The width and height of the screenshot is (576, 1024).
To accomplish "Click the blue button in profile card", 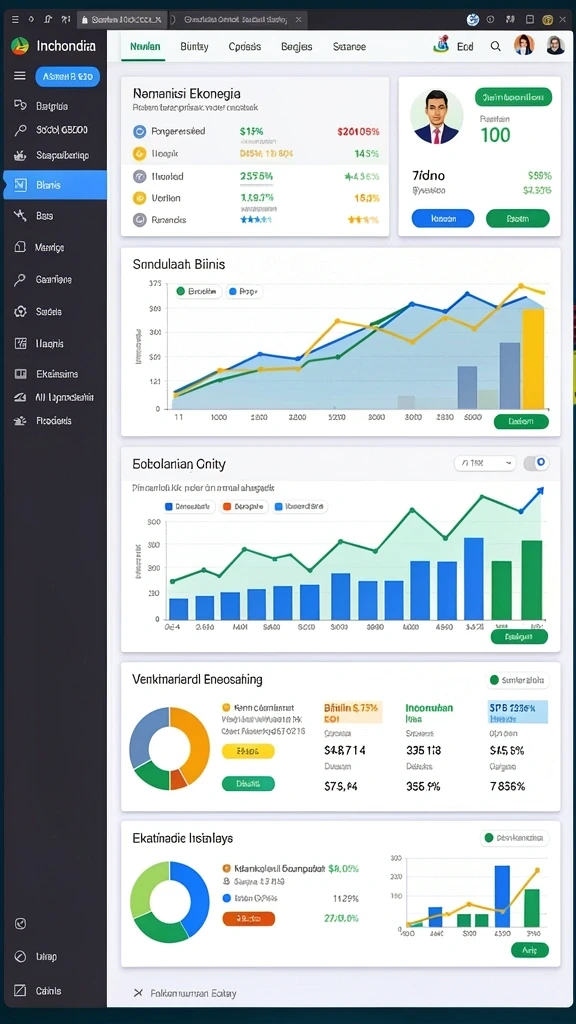I will 443,219.
